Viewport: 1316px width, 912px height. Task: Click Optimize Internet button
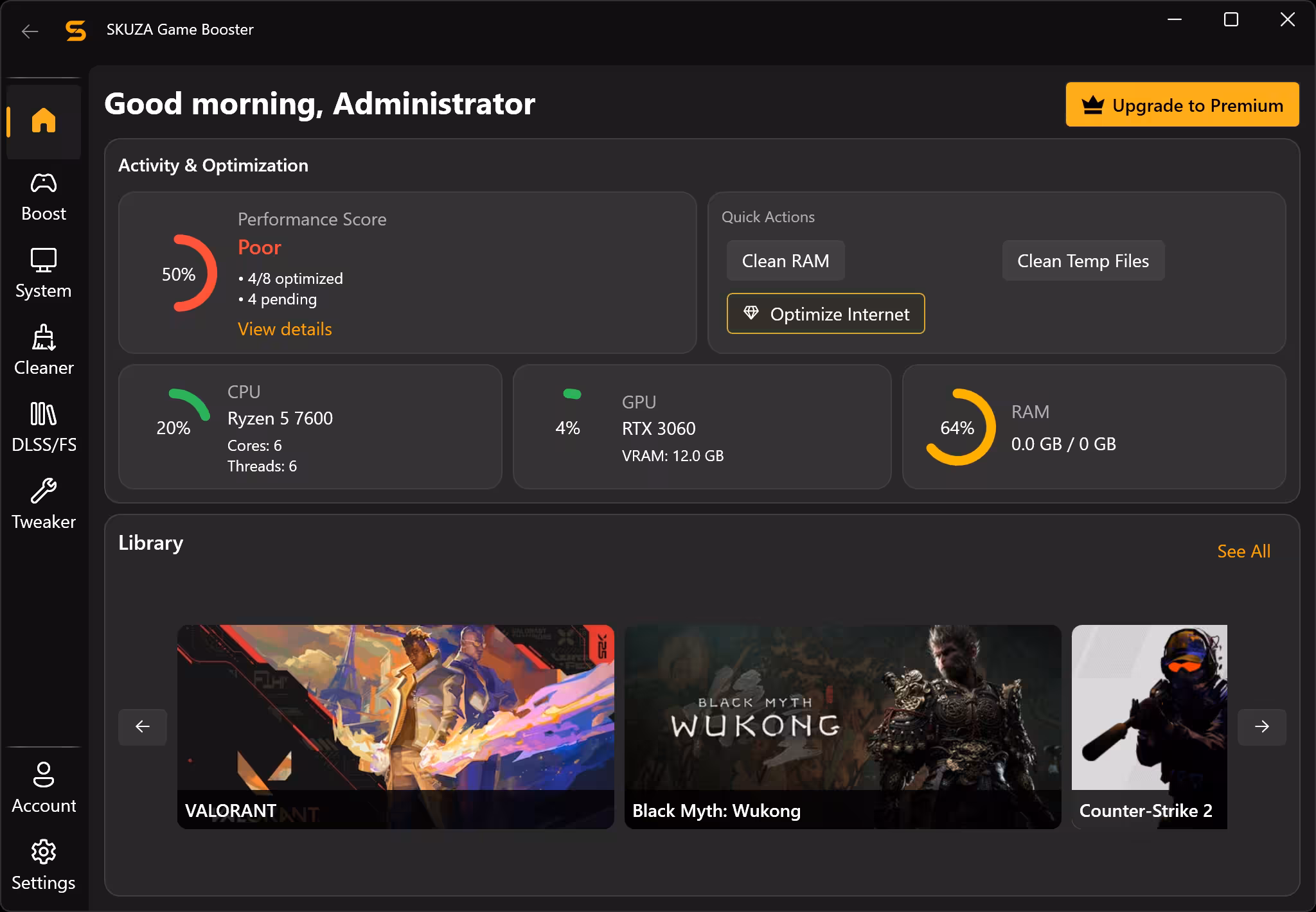[x=826, y=313]
